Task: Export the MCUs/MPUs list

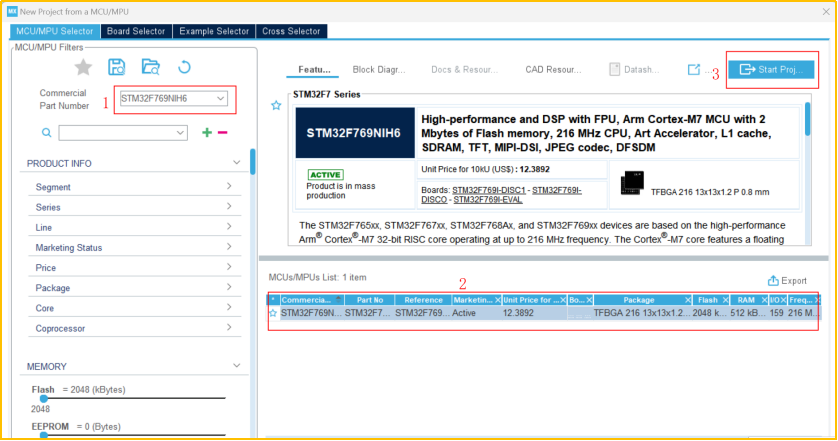Action: coord(787,281)
